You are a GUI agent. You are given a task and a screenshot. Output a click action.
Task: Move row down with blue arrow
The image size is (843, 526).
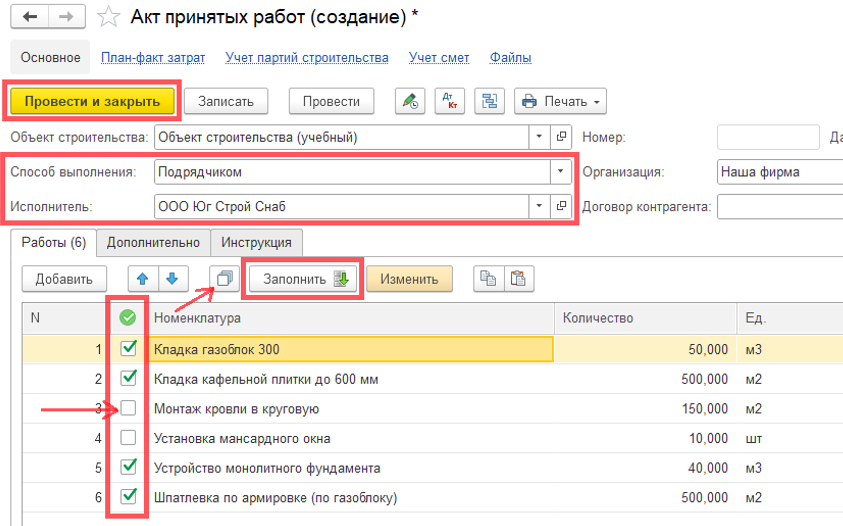coord(171,279)
